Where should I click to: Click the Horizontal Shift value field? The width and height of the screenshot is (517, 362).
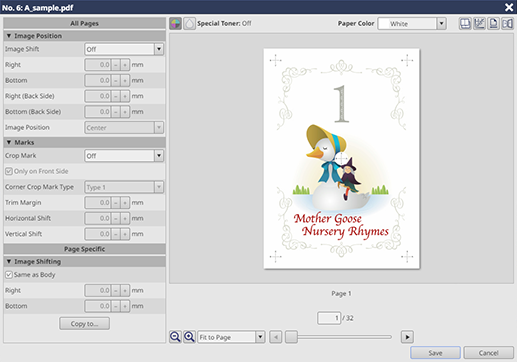(x=98, y=218)
